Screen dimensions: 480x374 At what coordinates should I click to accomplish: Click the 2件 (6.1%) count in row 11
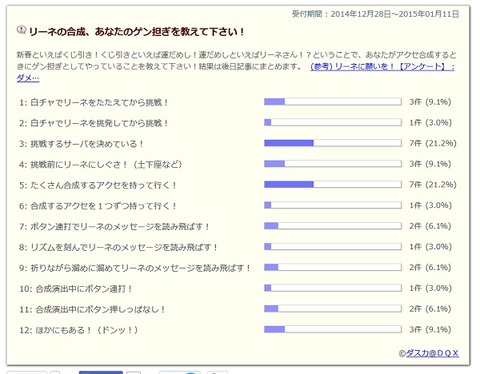coord(430,308)
